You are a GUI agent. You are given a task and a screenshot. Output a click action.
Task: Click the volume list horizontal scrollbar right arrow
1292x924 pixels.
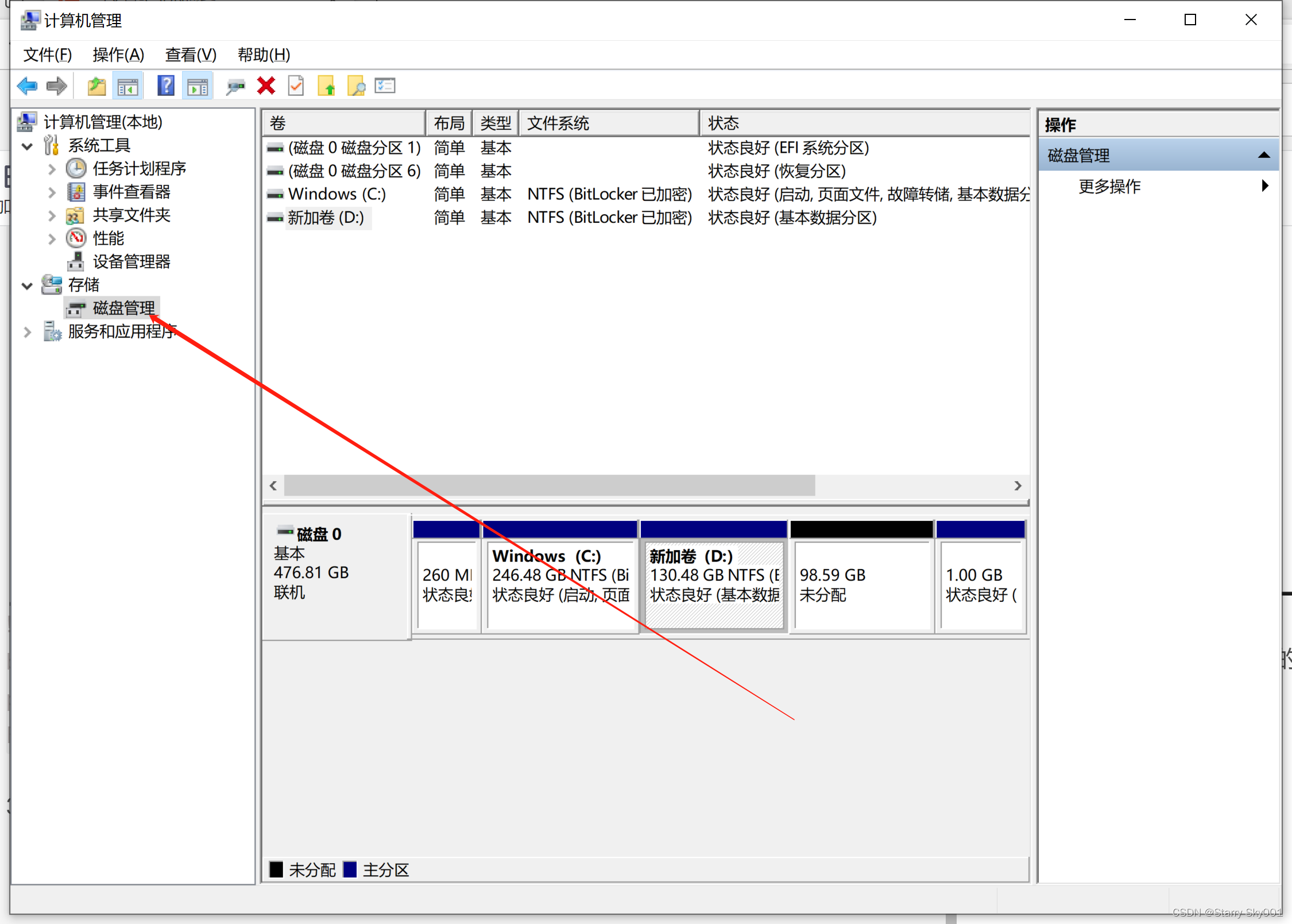point(1018,486)
